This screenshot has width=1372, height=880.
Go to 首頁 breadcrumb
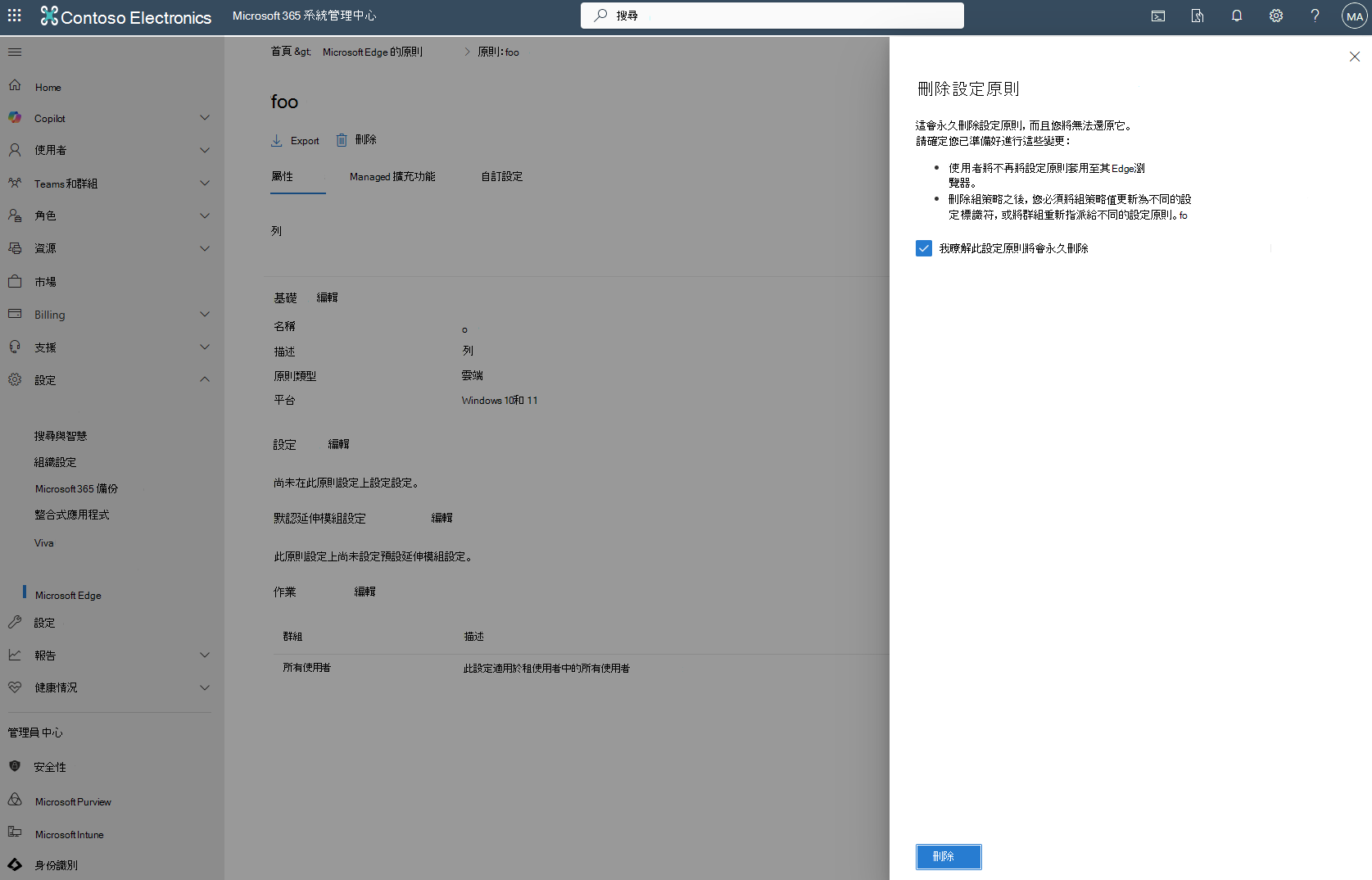[x=282, y=52]
